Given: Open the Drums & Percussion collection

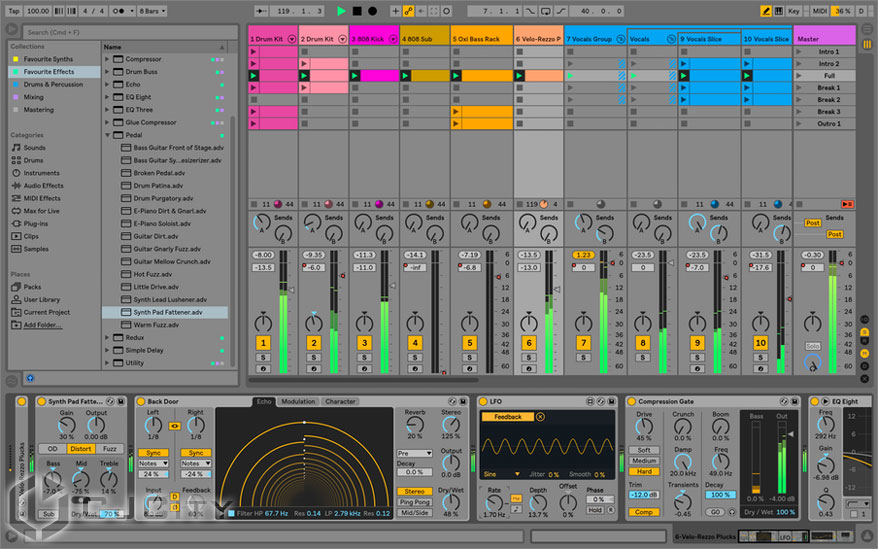Looking at the screenshot, I should pos(53,84).
